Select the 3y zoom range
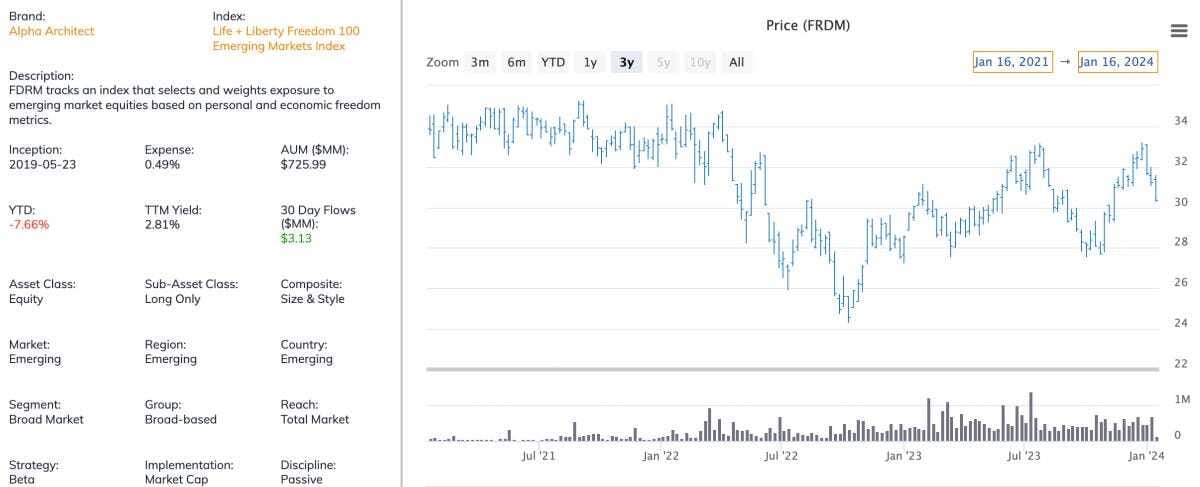 (627, 62)
